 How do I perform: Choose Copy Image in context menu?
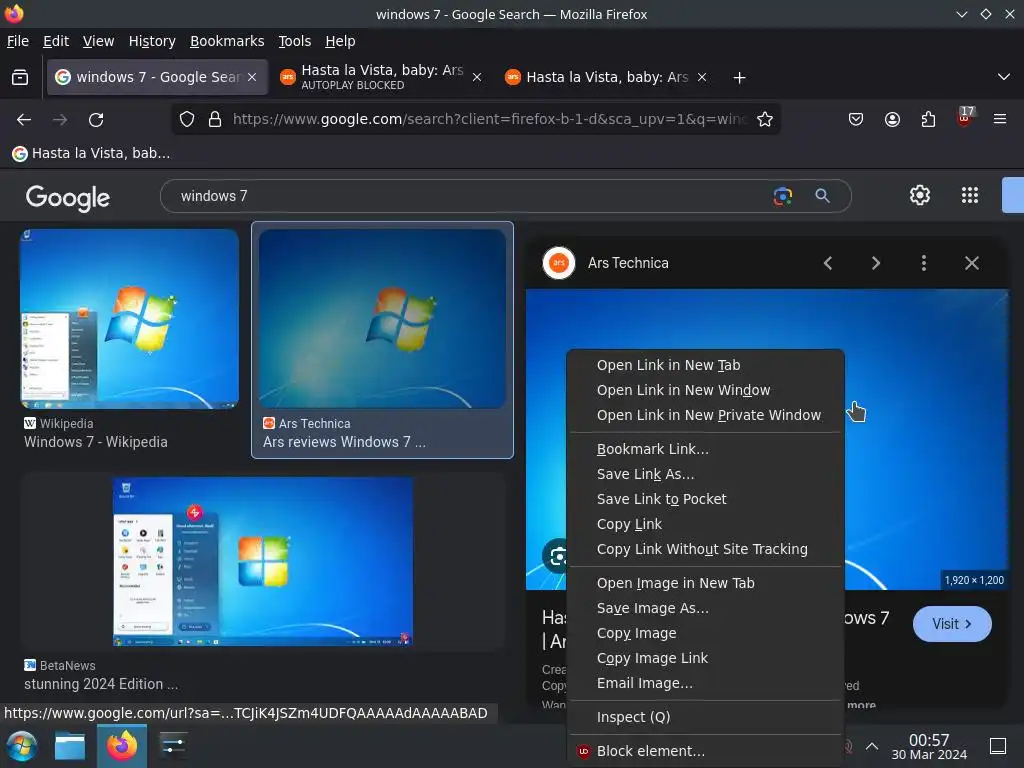tap(705, 633)
